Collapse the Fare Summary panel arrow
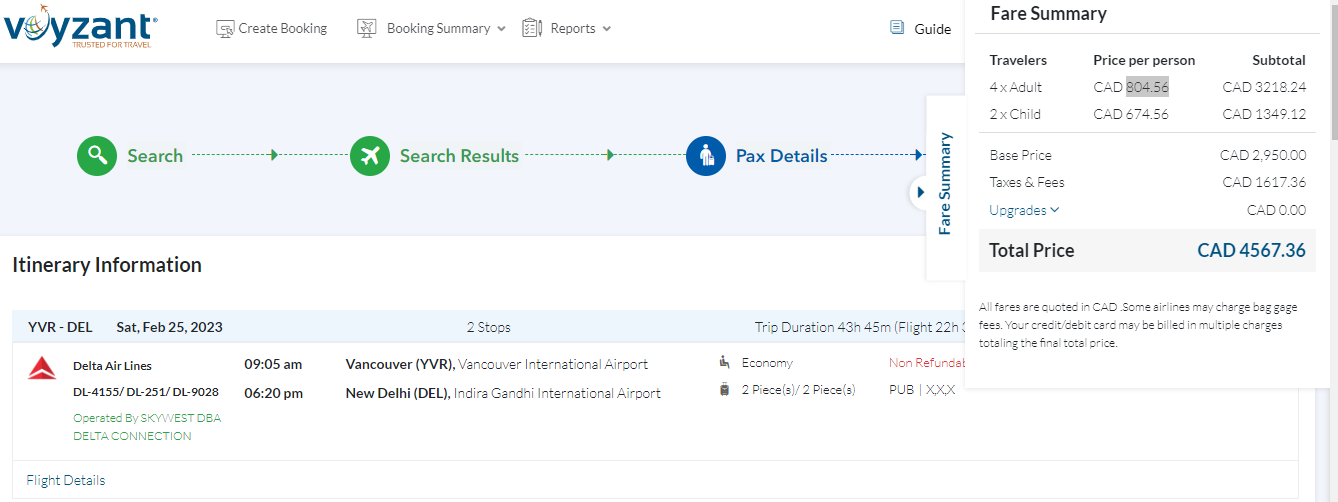This screenshot has width=1338, height=502. click(x=921, y=192)
